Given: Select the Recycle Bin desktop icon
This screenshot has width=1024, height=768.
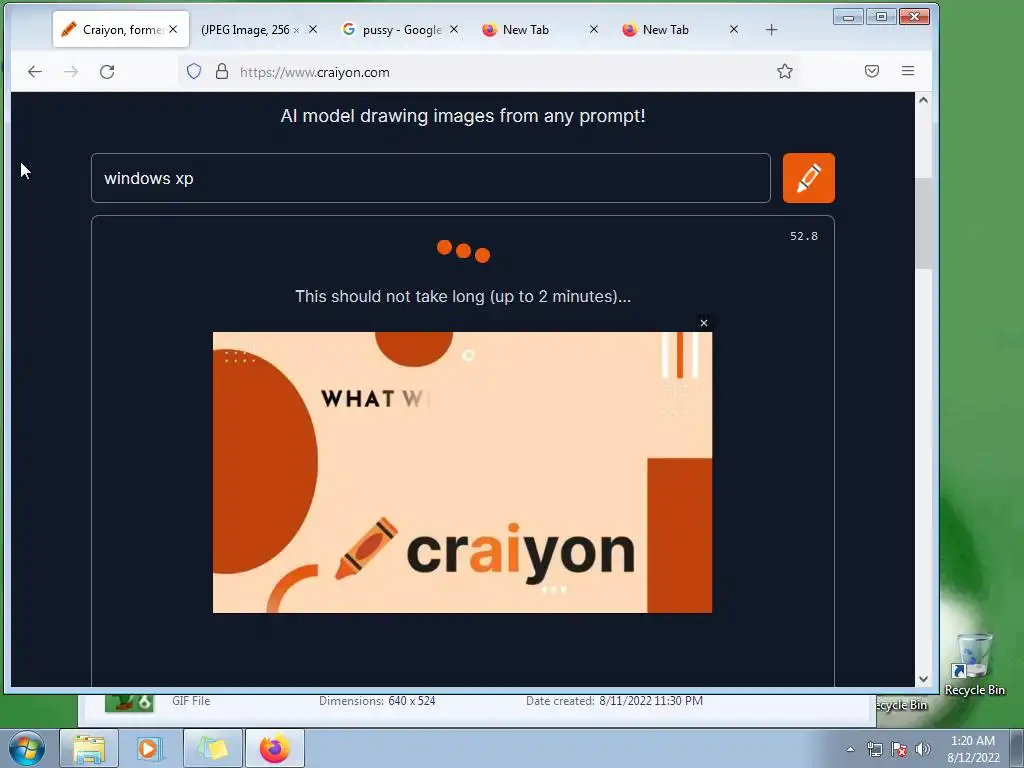Looking at the screenshot, I should click(974, 665).
